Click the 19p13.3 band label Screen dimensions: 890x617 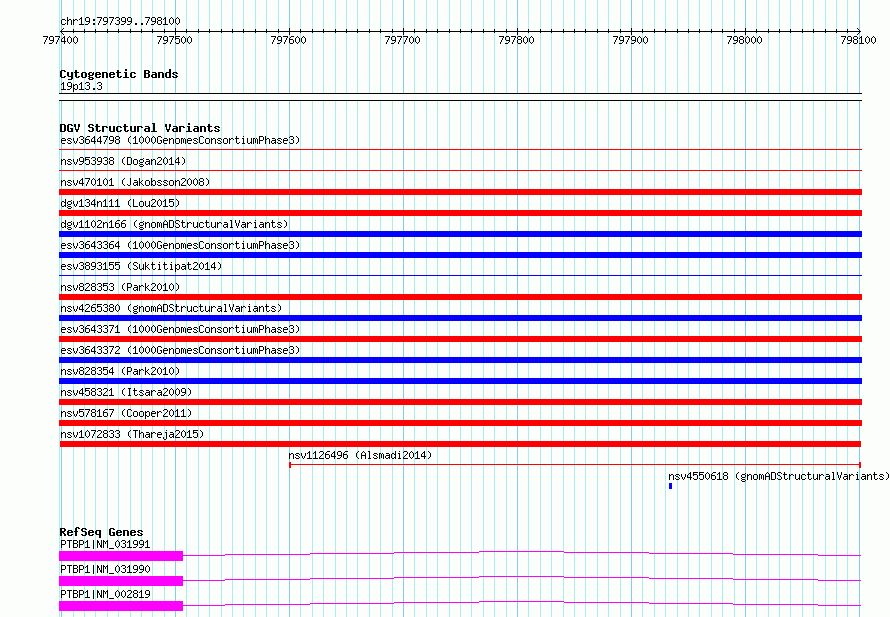[81, 86]
